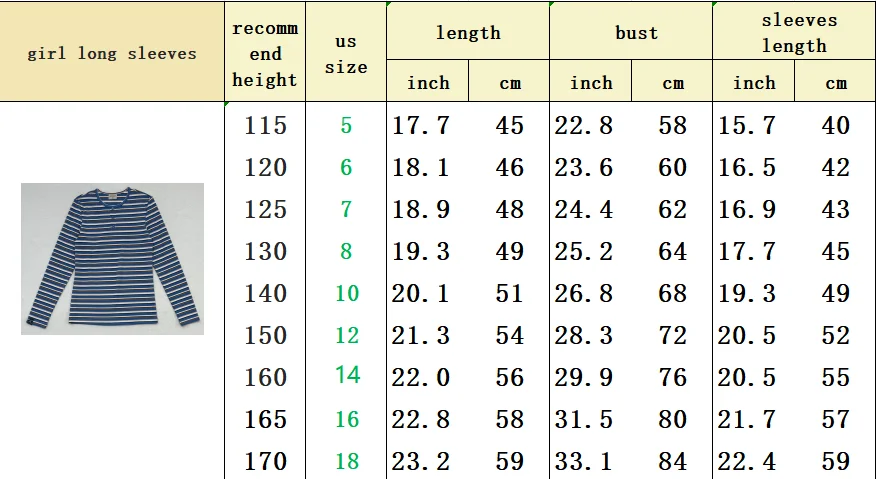The height and width of the screenshot is (479, 876).
Task: Click the green US size 5 cell
Action: (x=346, y=125)
